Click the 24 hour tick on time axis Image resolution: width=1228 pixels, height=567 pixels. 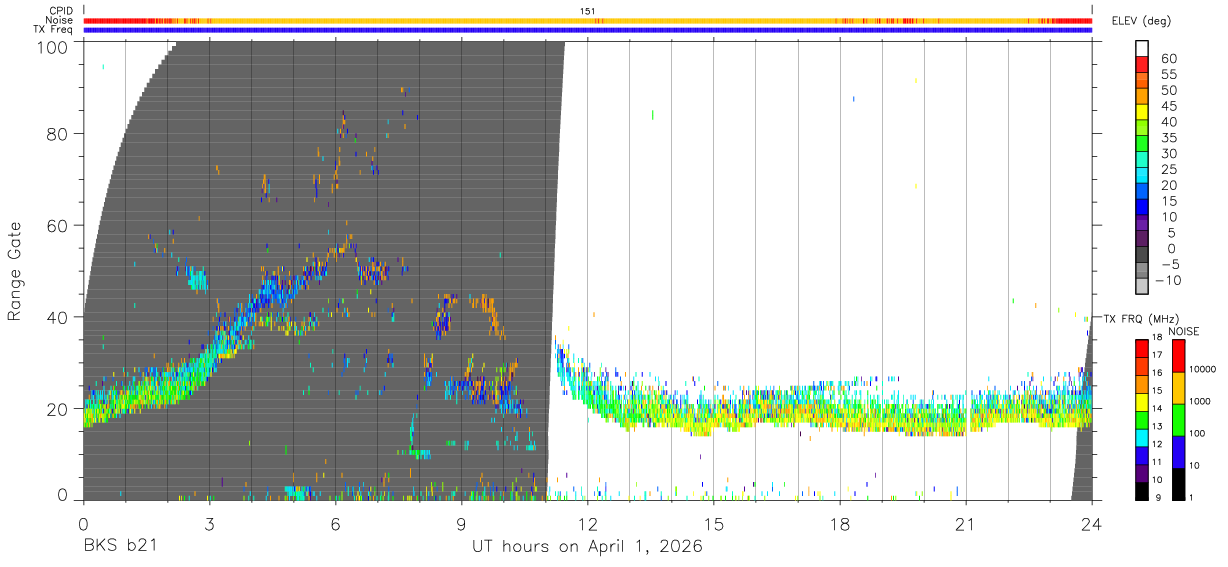pyautogui.click(x=1092, y=523)
